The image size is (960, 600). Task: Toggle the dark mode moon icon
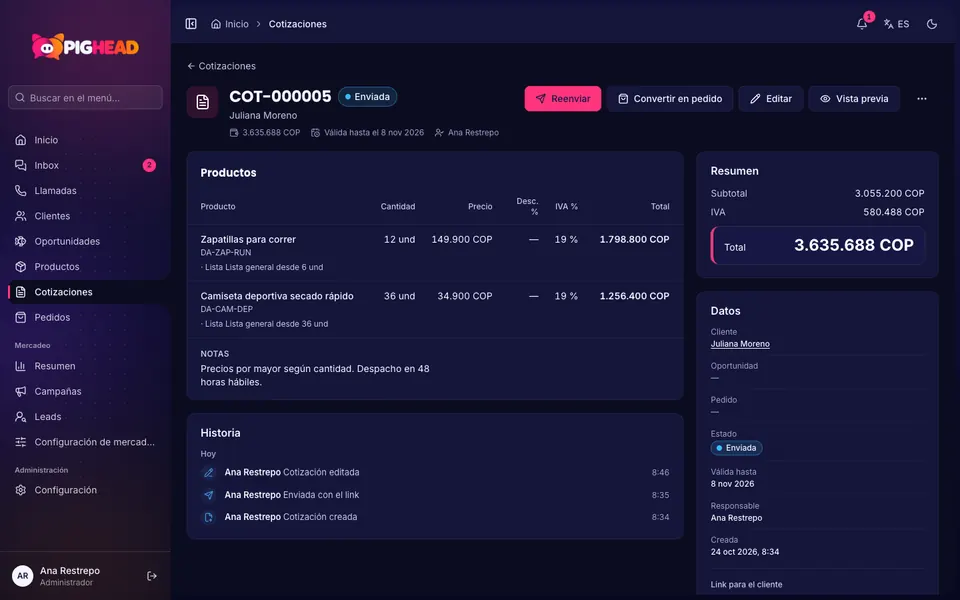932,24
